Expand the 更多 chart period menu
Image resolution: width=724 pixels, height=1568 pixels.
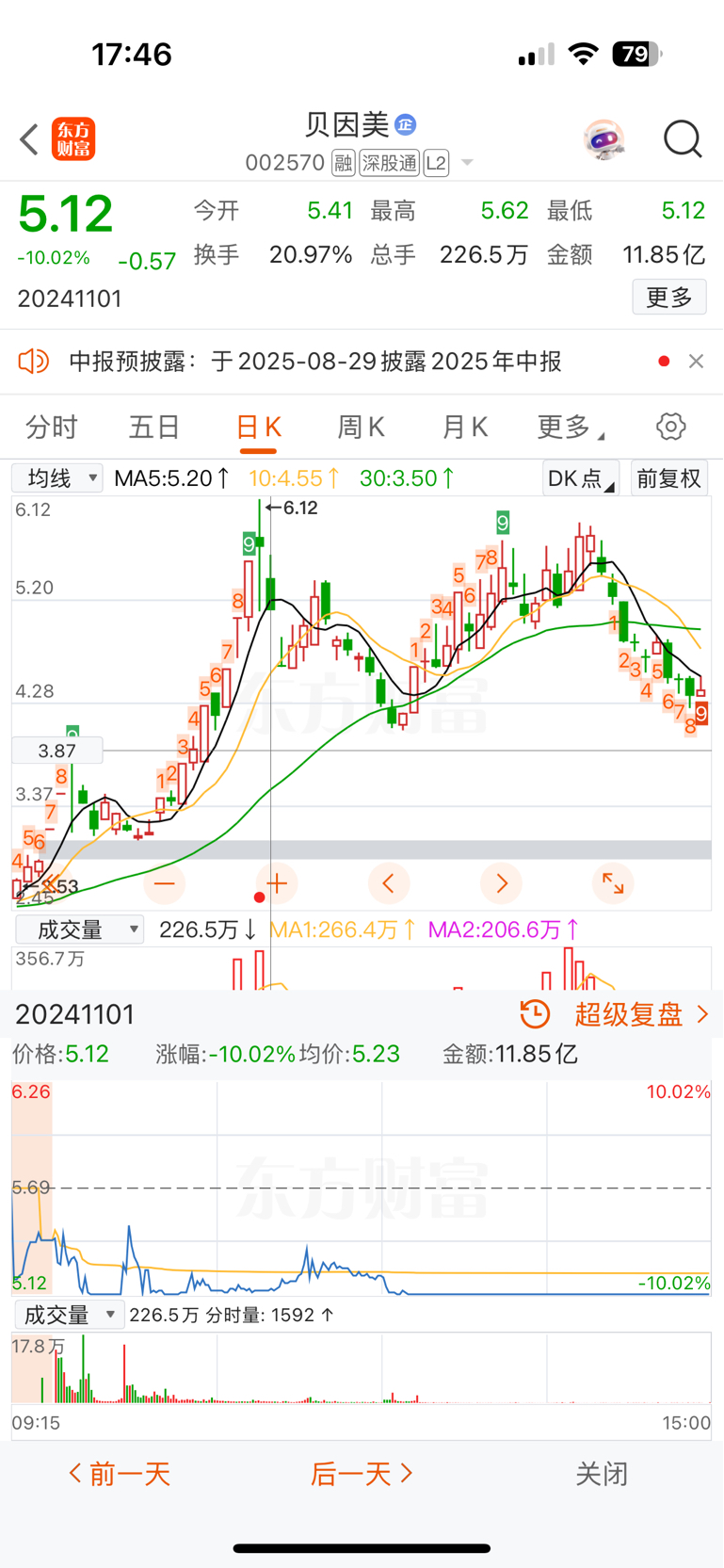tap(571, 428)
